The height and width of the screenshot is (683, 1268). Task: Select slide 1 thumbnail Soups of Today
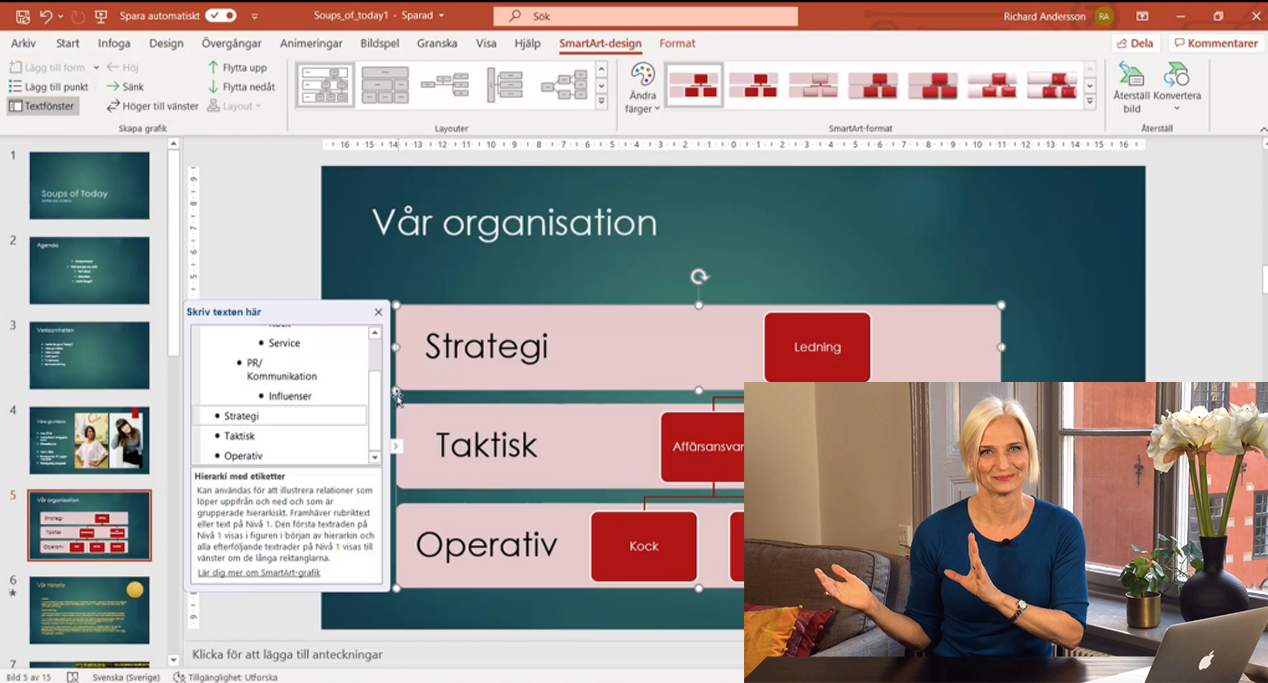[89, 185]
